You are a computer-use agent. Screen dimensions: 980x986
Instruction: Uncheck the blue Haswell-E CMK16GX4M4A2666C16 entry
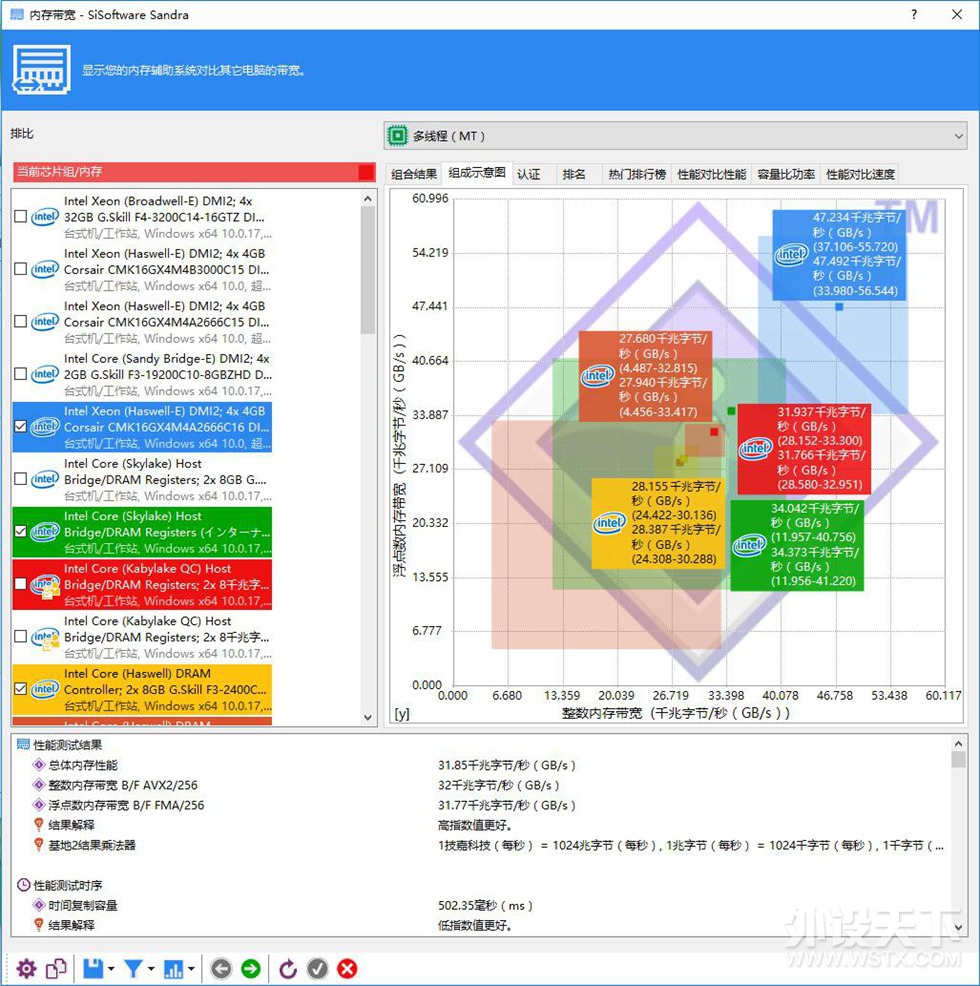(x=20, y=426)
